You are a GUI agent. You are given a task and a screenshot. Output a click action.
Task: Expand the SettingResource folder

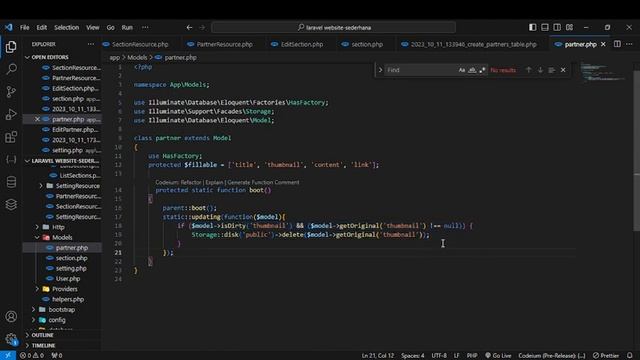point(41,186)
